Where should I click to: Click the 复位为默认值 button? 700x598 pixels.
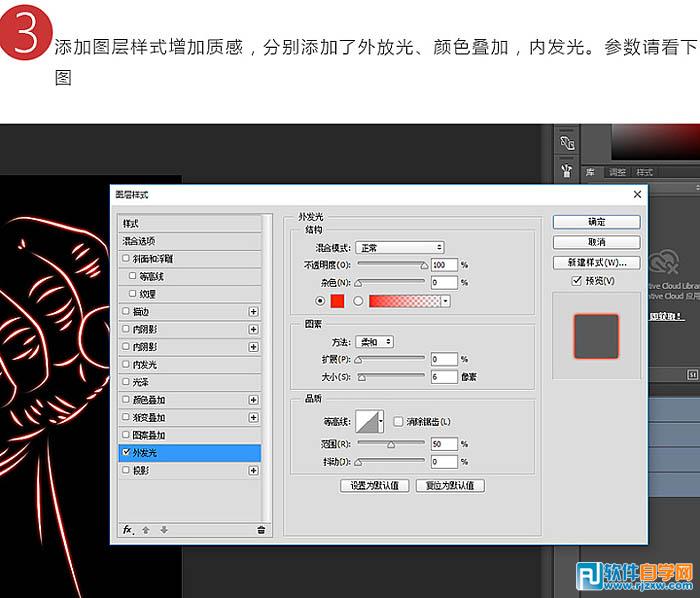(x=450, y=486)
